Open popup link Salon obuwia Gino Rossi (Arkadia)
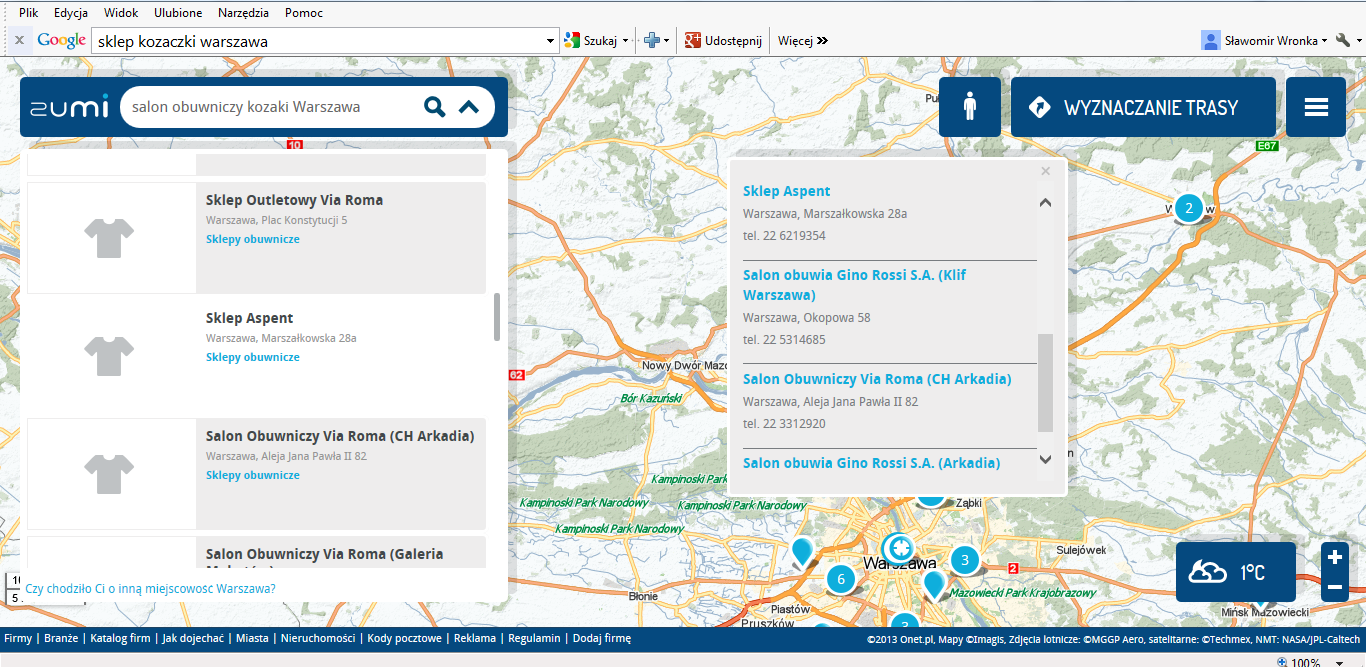The height and width of the screenshot is (667, 1366). pyautogui.click(x=871, y=463)
